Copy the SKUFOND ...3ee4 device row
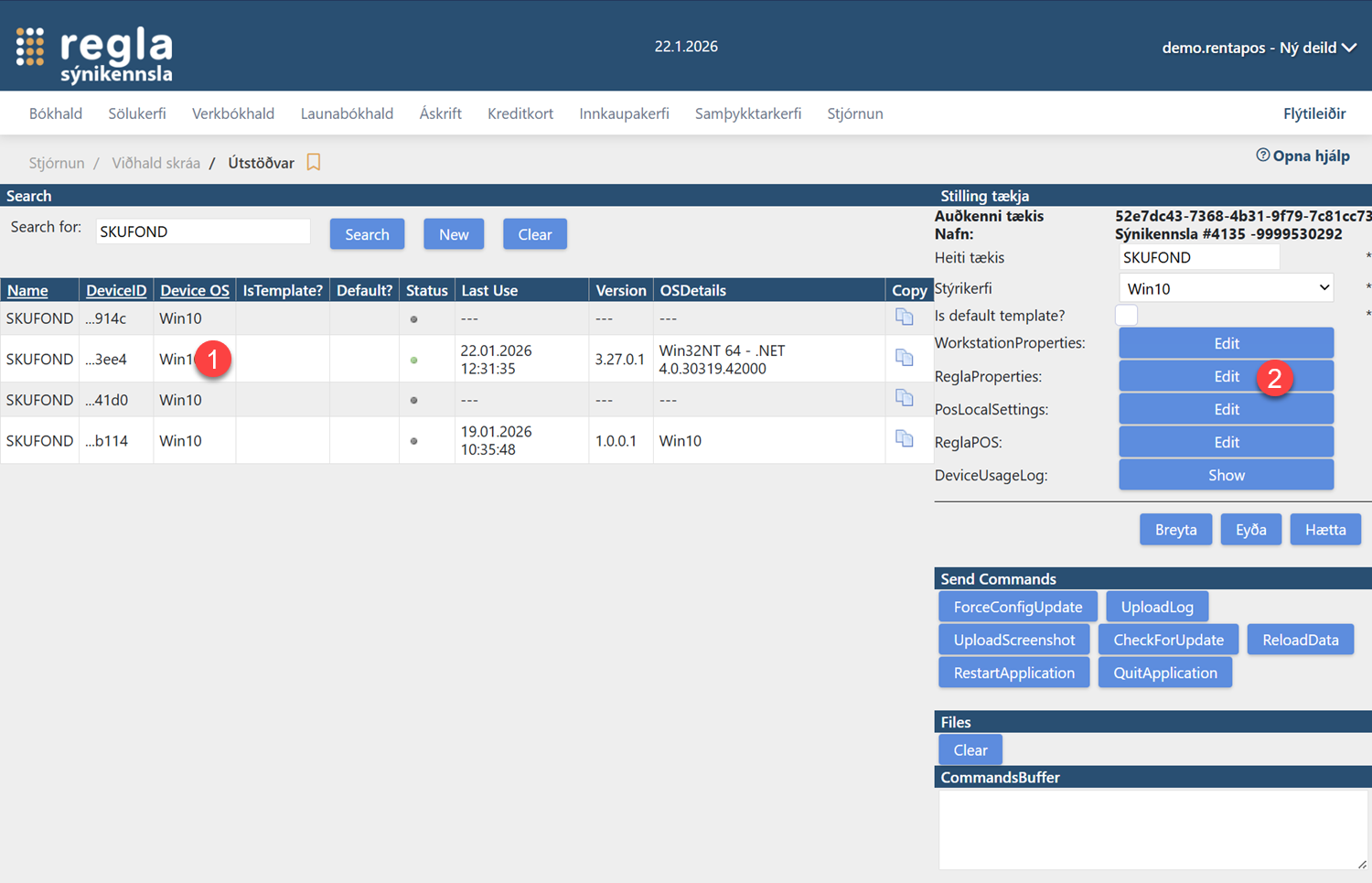The height and width of the screenshot is (883, 1372). 904,358
